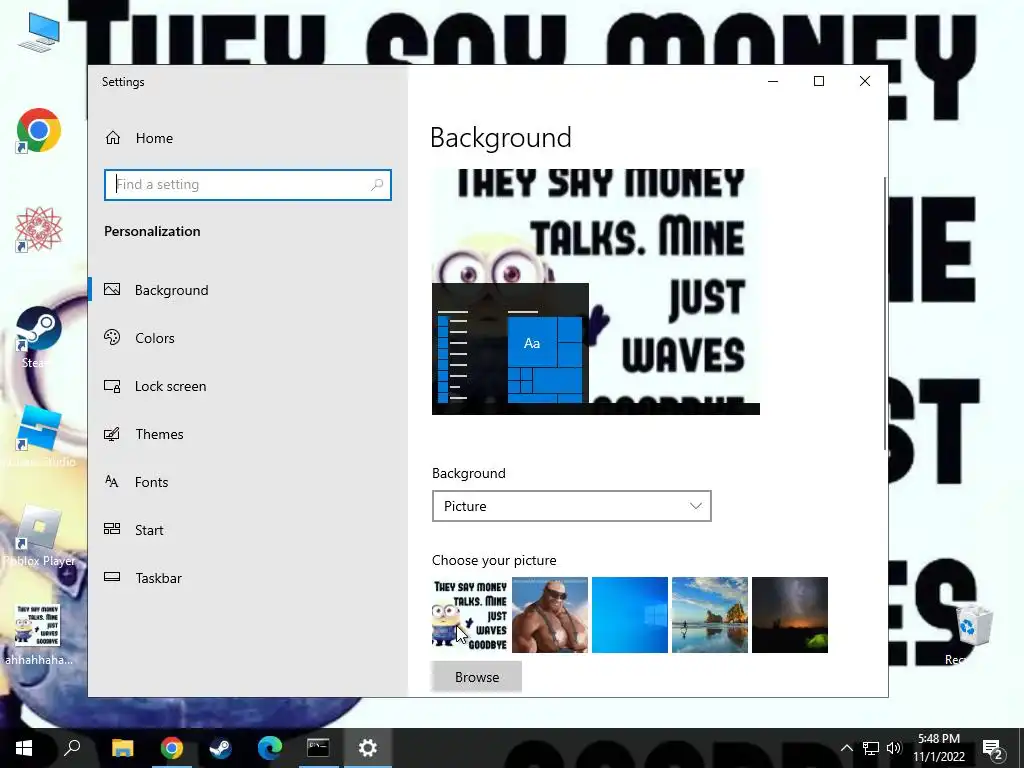Screen dimensions: 1024x768
Task: Click the Colors palette icon
Action: pyautogui.click(x=112, y=337)
